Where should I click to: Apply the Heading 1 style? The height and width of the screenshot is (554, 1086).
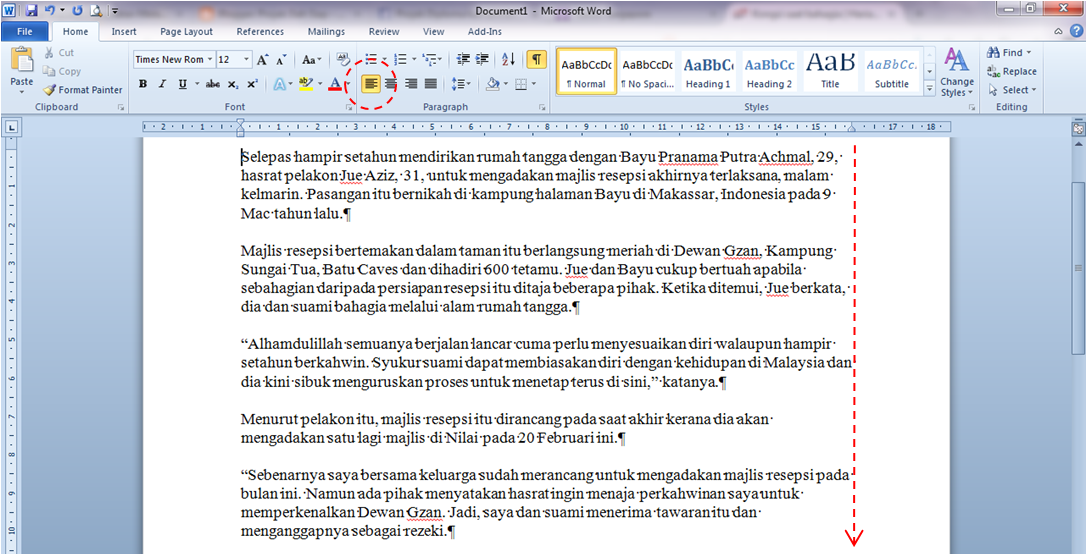coord(709,71)
